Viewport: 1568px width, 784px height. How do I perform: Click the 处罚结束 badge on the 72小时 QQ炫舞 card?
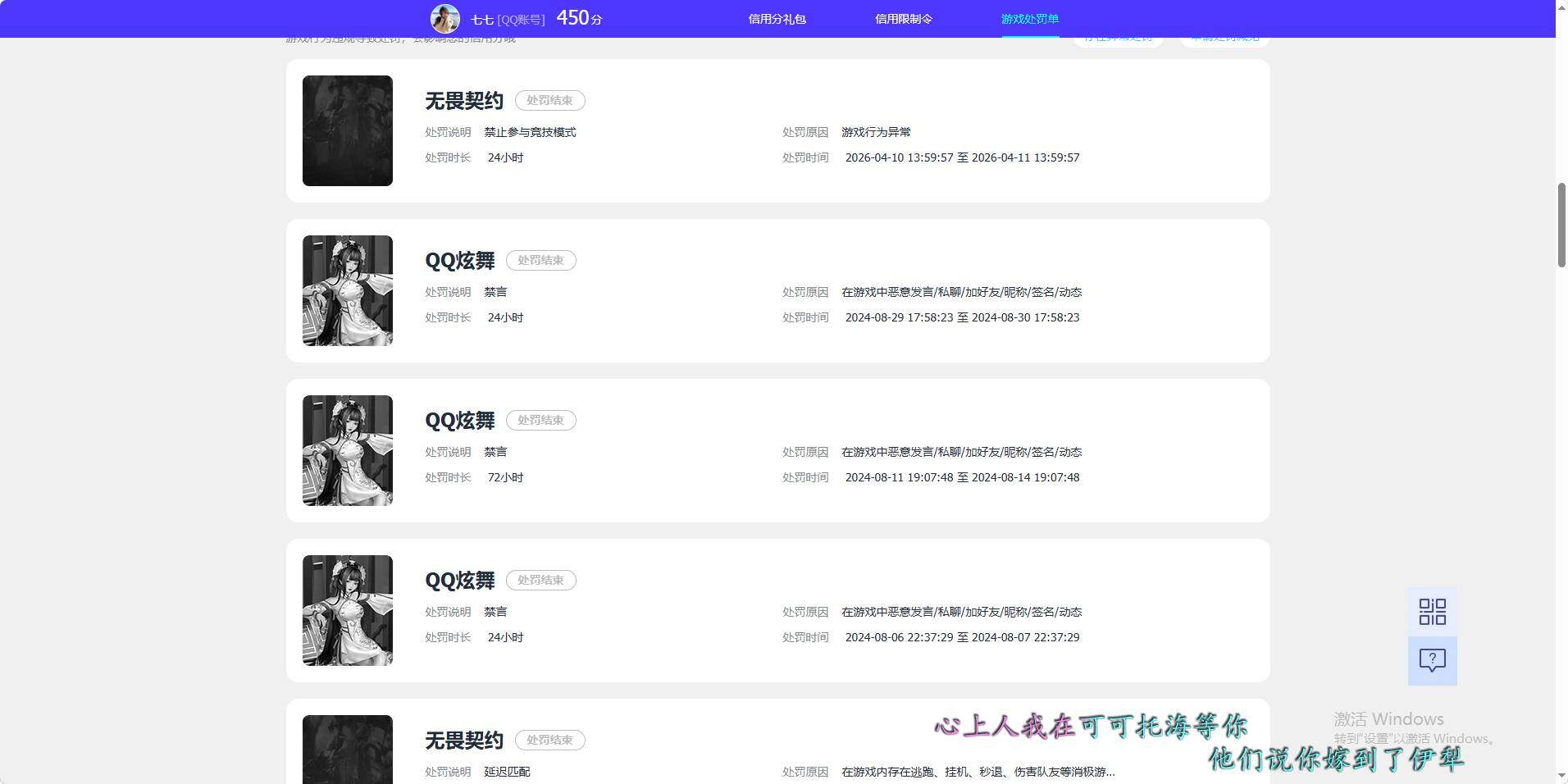click(x=540, y=420)
